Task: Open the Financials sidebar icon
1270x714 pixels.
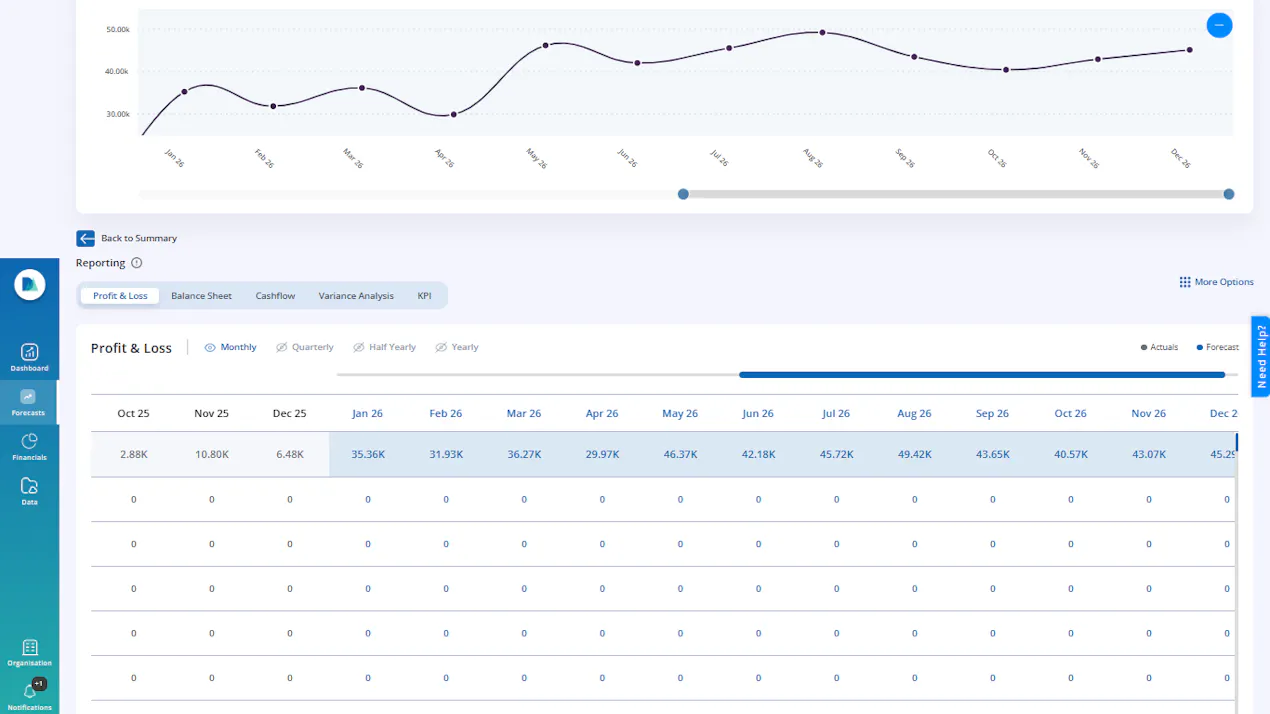Action: (x=29, y=441)
